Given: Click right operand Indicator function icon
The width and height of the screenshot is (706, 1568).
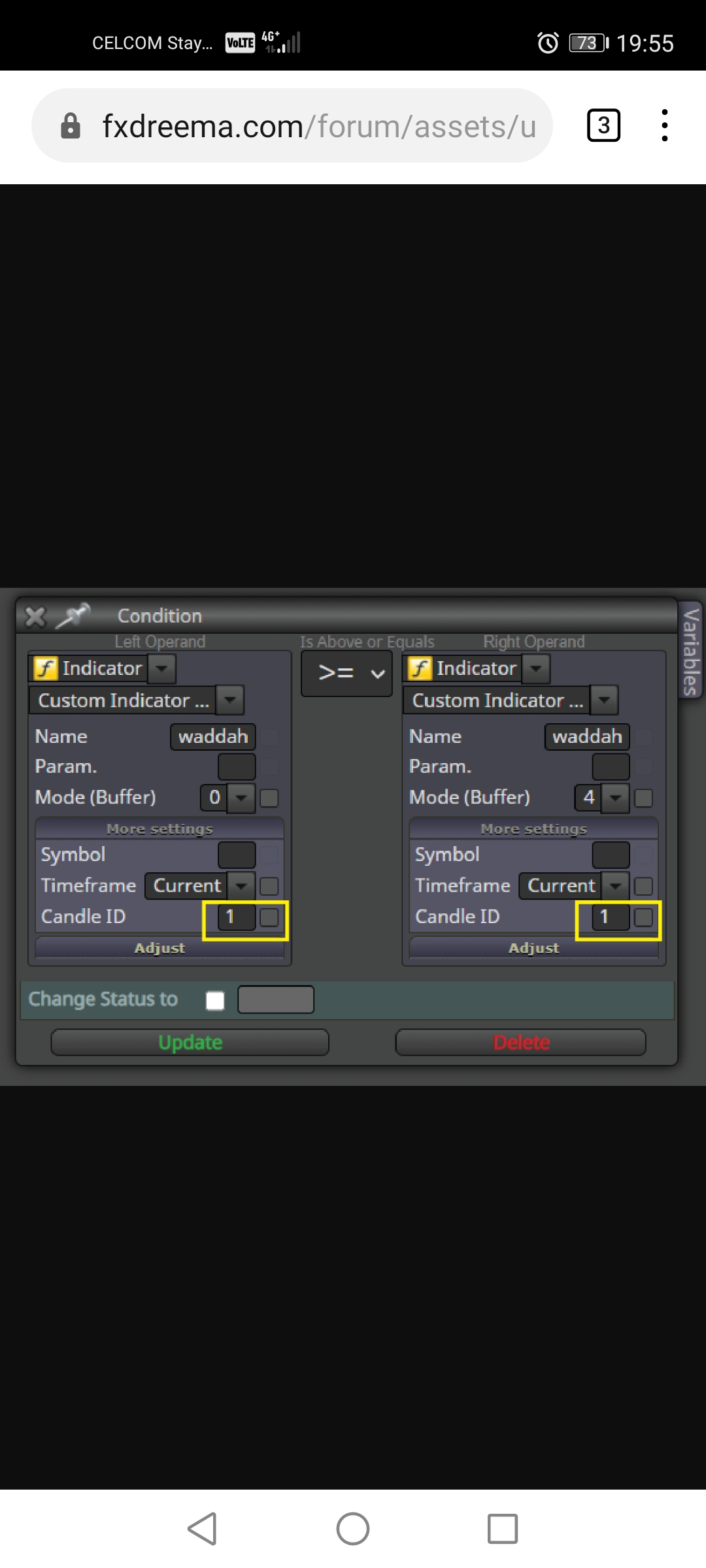Looking at the screenshot, I should [x=420, y=668].
